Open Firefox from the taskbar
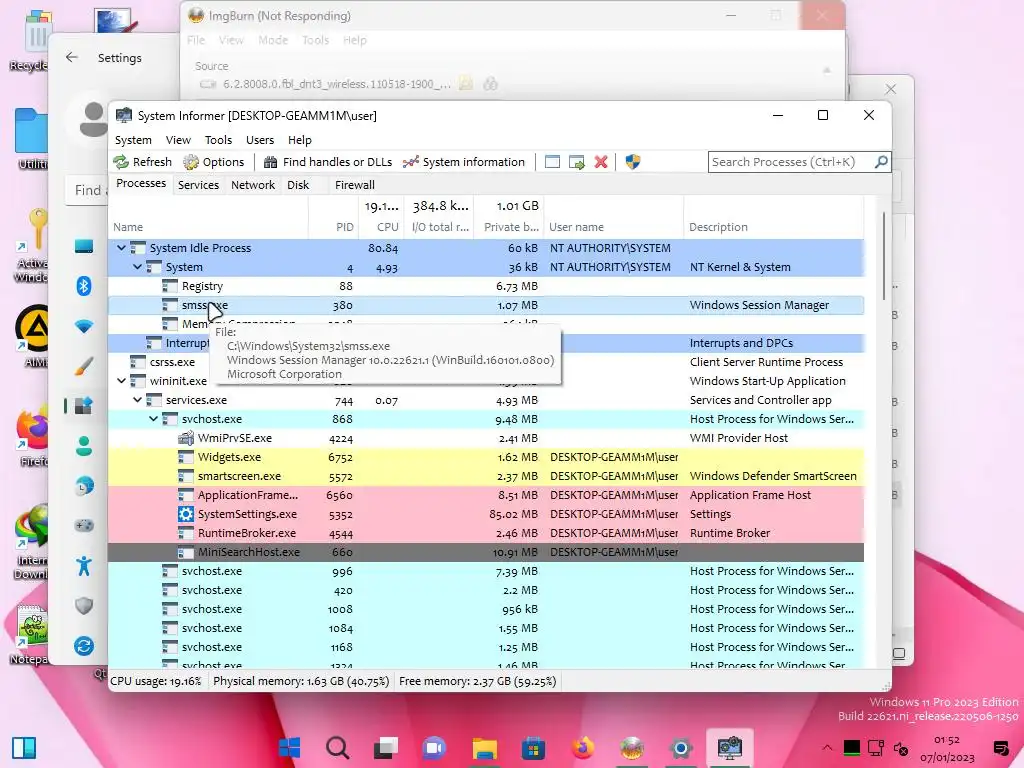 (x=583, y=748)
